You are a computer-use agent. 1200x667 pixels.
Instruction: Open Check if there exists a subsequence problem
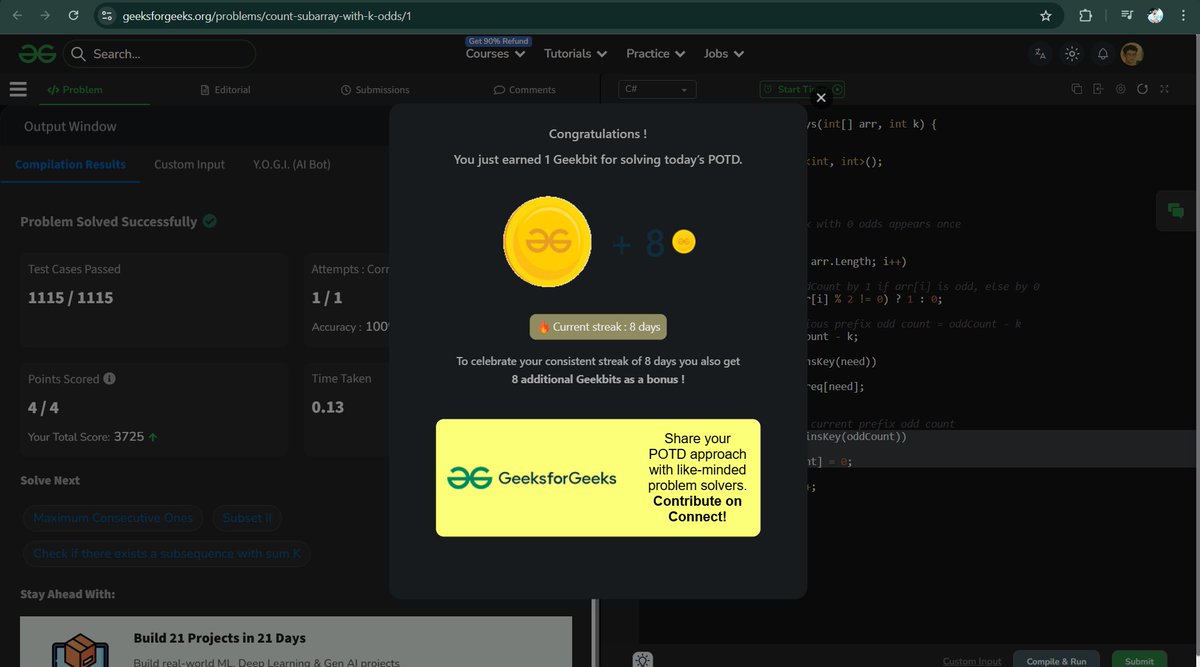167,553
